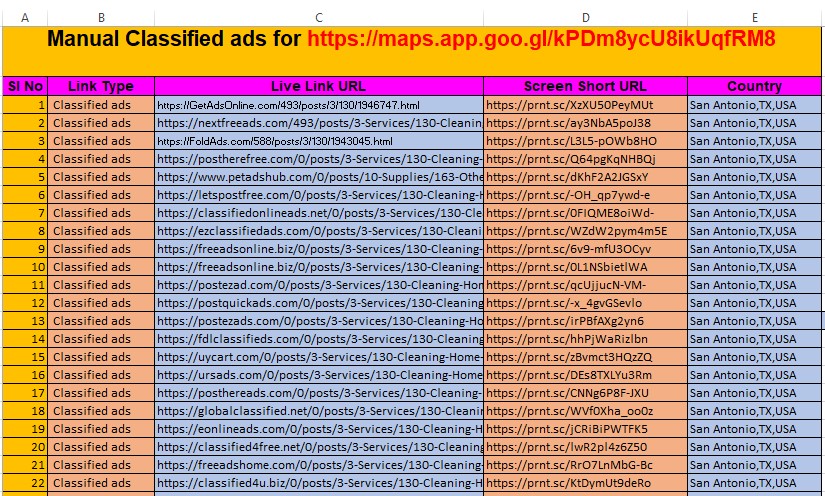The image size is (825, 496).
Task: Select the ezclassifiedads.com URL cell
Action: click(x=319, y=231)
